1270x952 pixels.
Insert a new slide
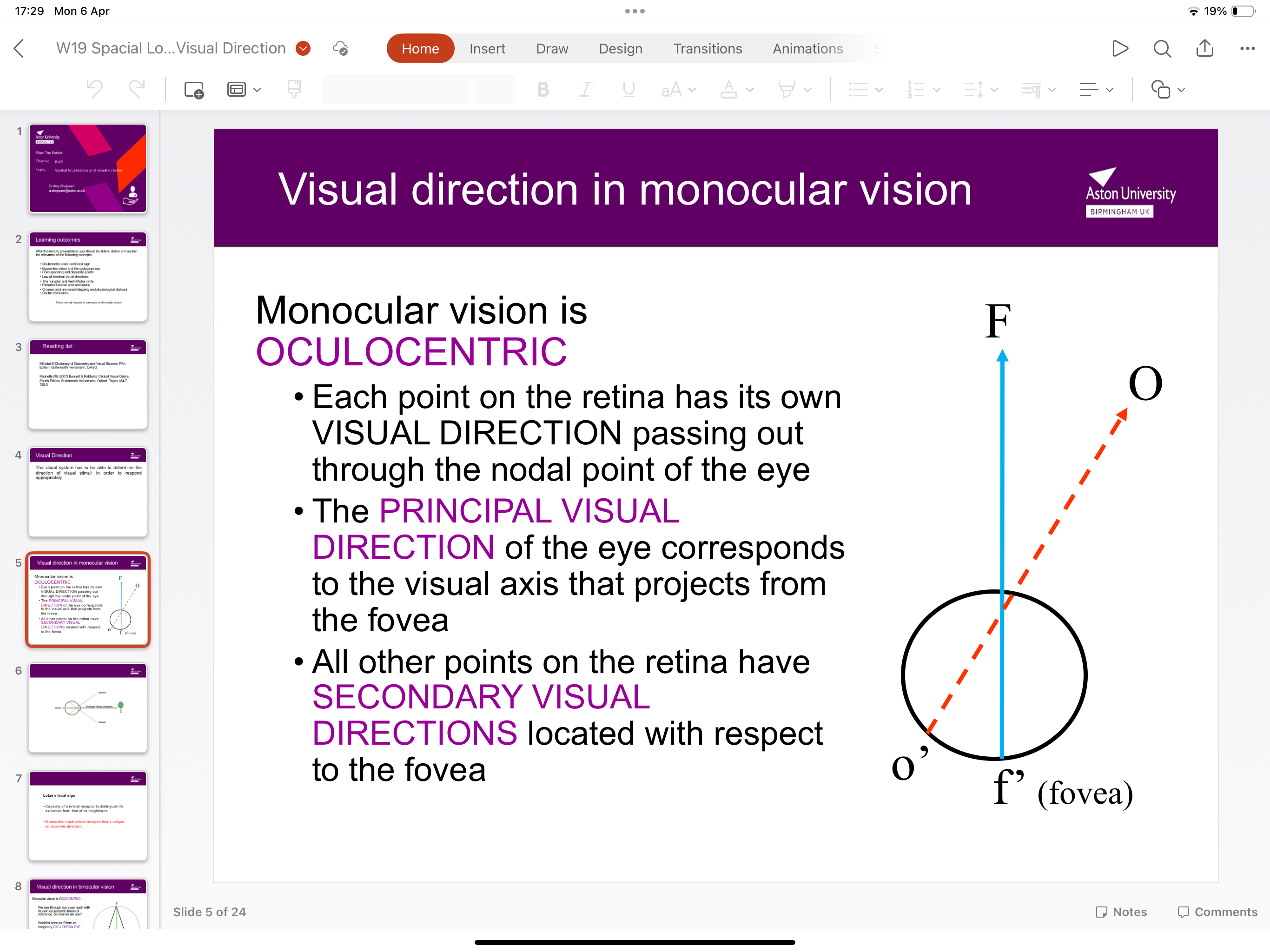click(193, 90)
